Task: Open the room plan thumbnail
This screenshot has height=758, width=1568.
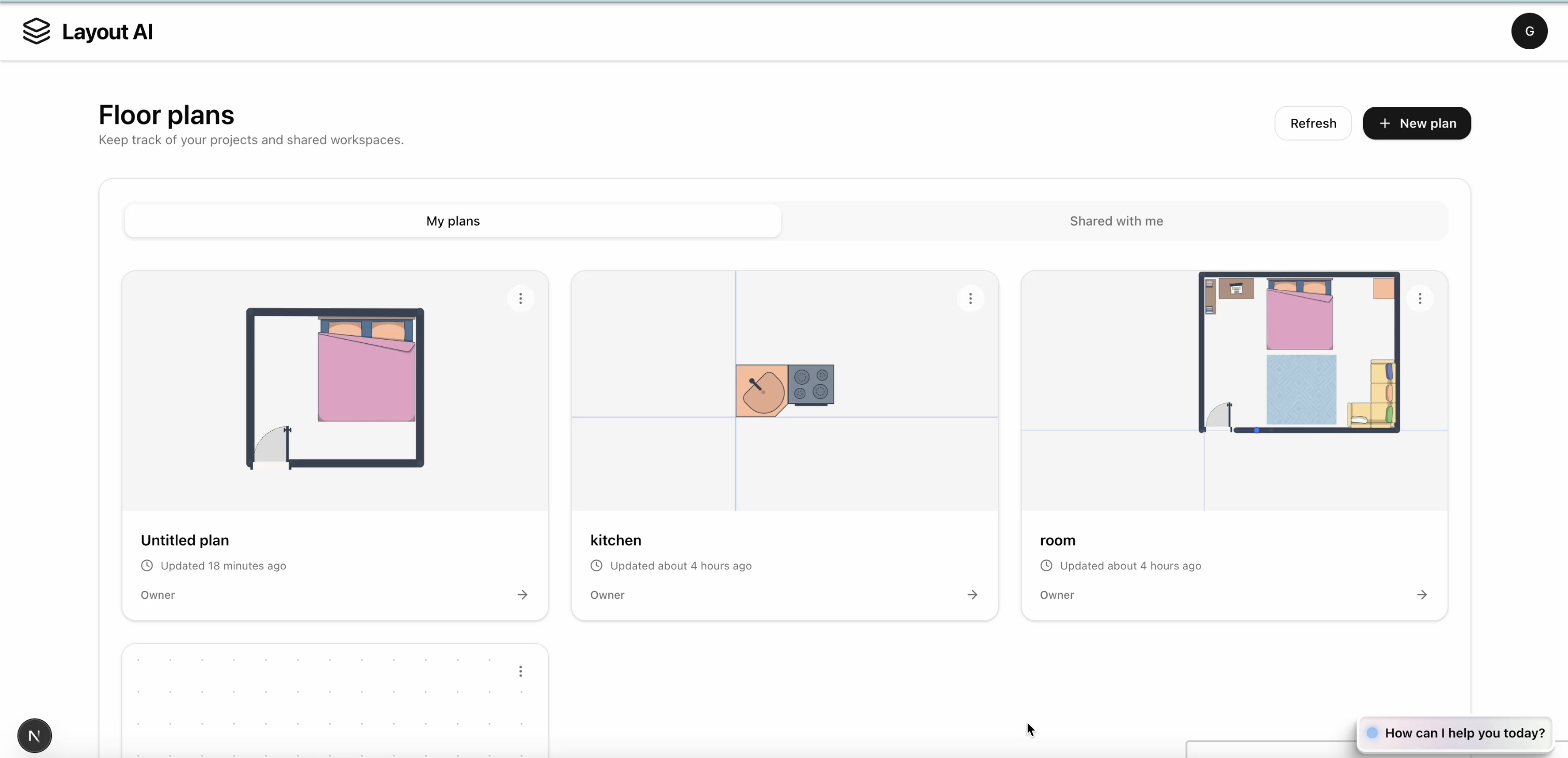Action: (1234, 390)
